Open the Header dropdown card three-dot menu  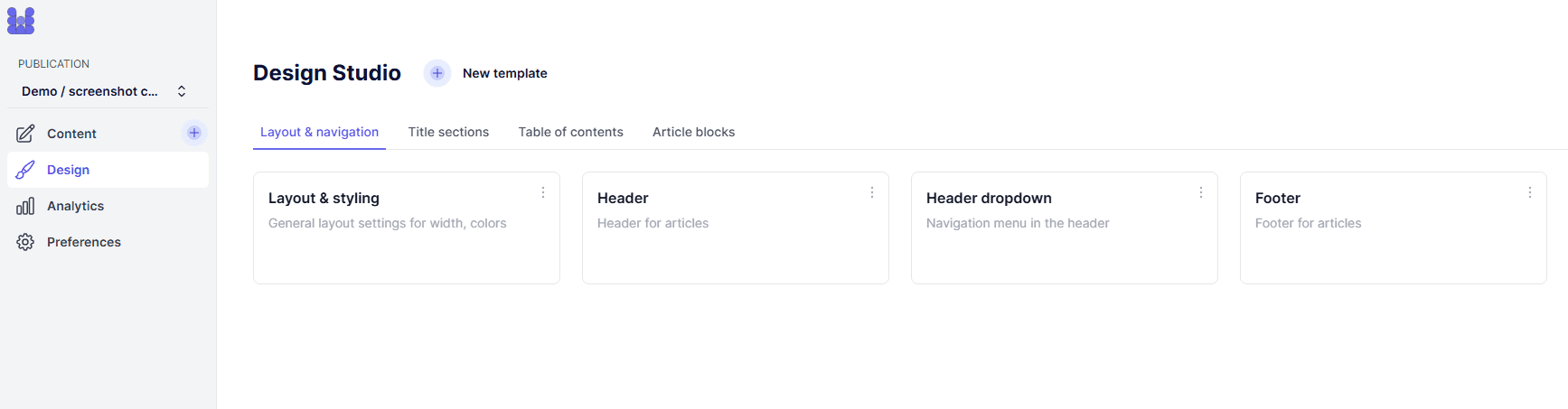(1201, 192)
